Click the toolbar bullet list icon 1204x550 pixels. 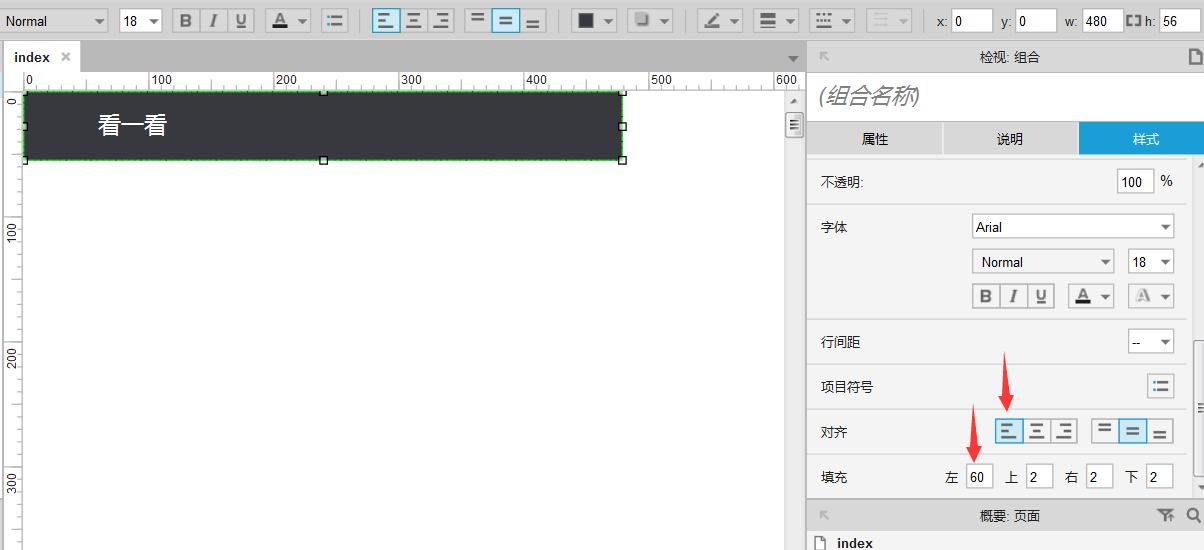pyautogui.click(x=335, y=21)
